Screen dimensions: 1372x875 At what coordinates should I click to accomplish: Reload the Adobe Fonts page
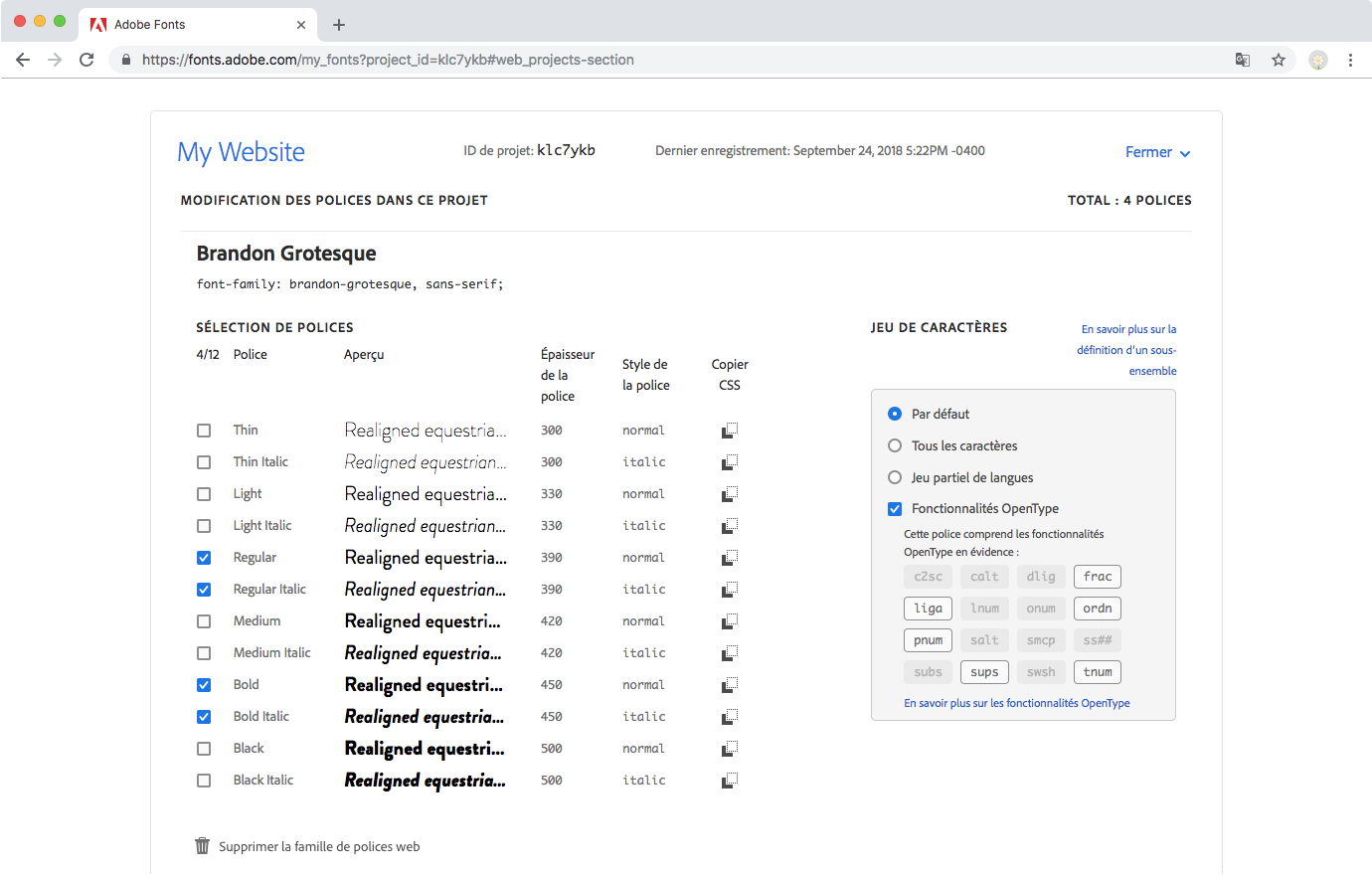click(x=86, y=60)
